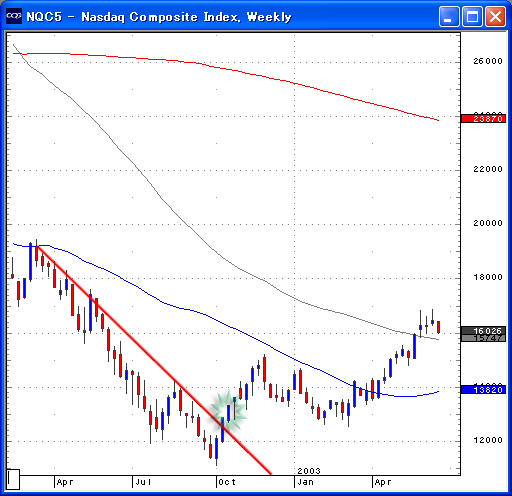Close the NQC5 chart window
512x496 pixels.
[x=495, y=16]
